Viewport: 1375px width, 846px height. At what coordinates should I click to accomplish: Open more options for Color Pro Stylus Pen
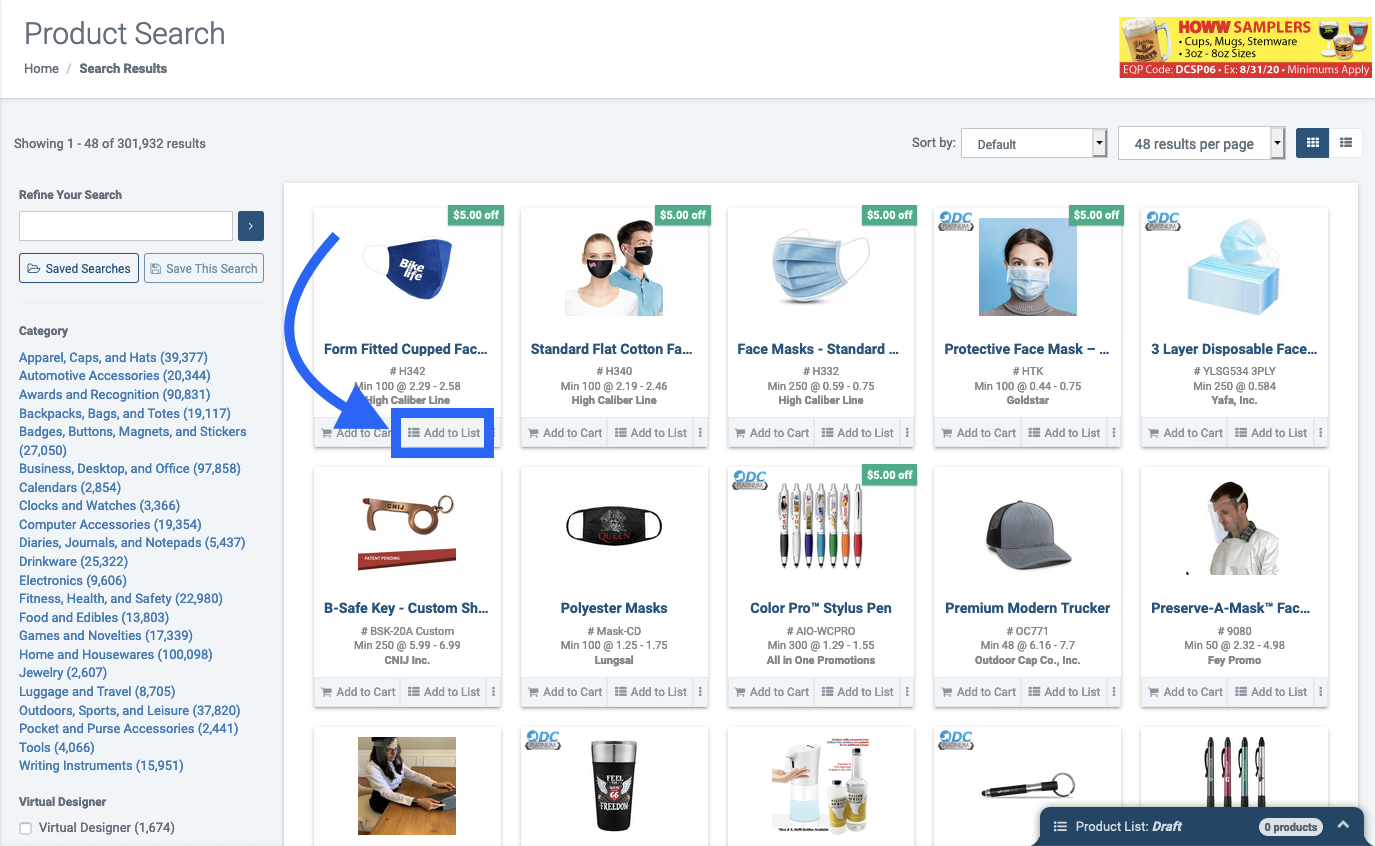(x=907, y=692)
